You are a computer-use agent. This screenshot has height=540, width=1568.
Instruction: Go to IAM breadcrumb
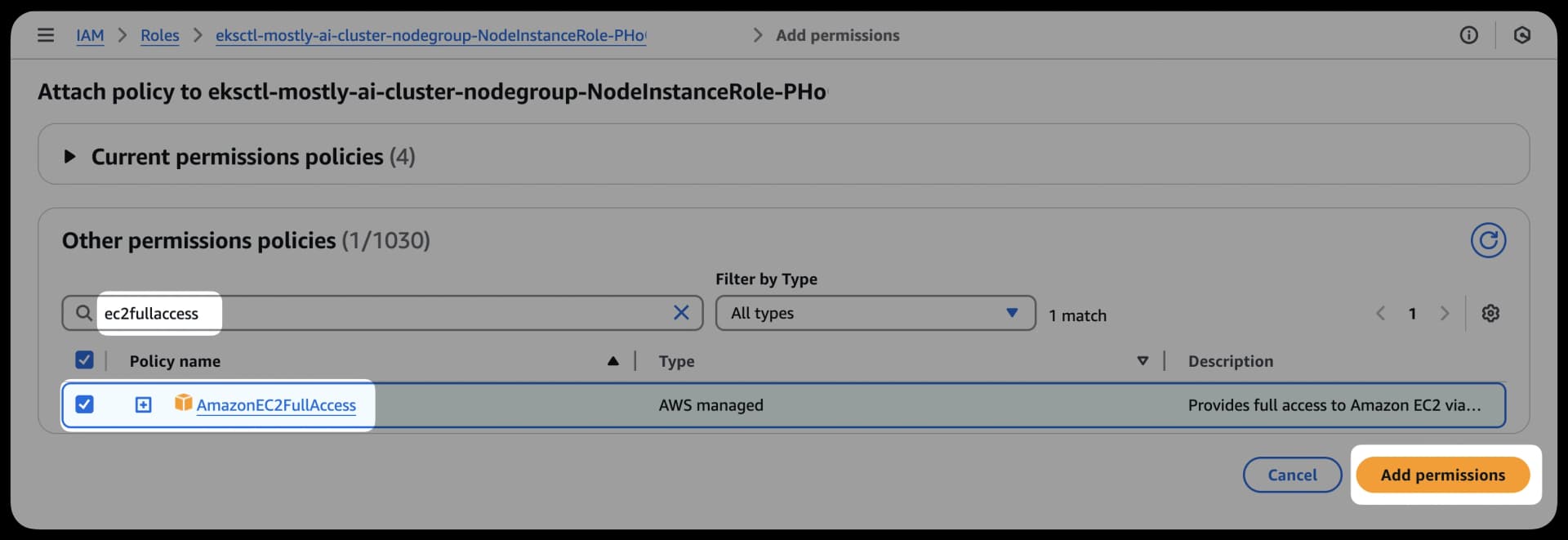coord(90,36)
